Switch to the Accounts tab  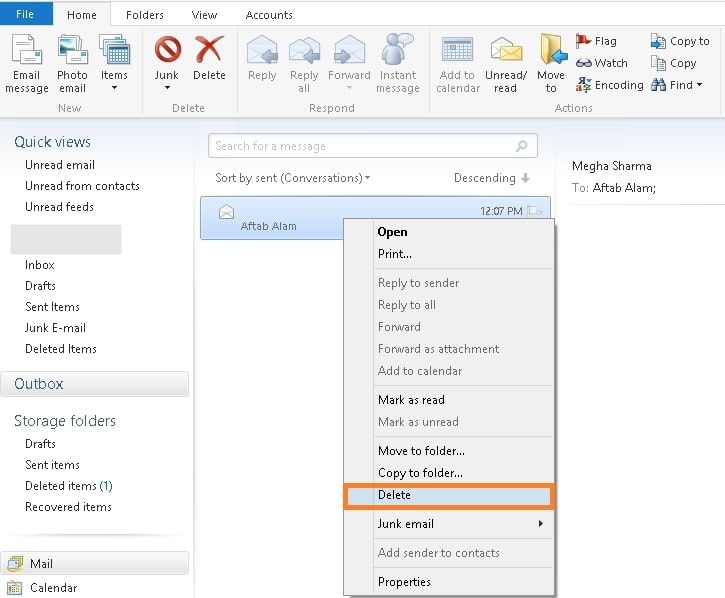269,15
